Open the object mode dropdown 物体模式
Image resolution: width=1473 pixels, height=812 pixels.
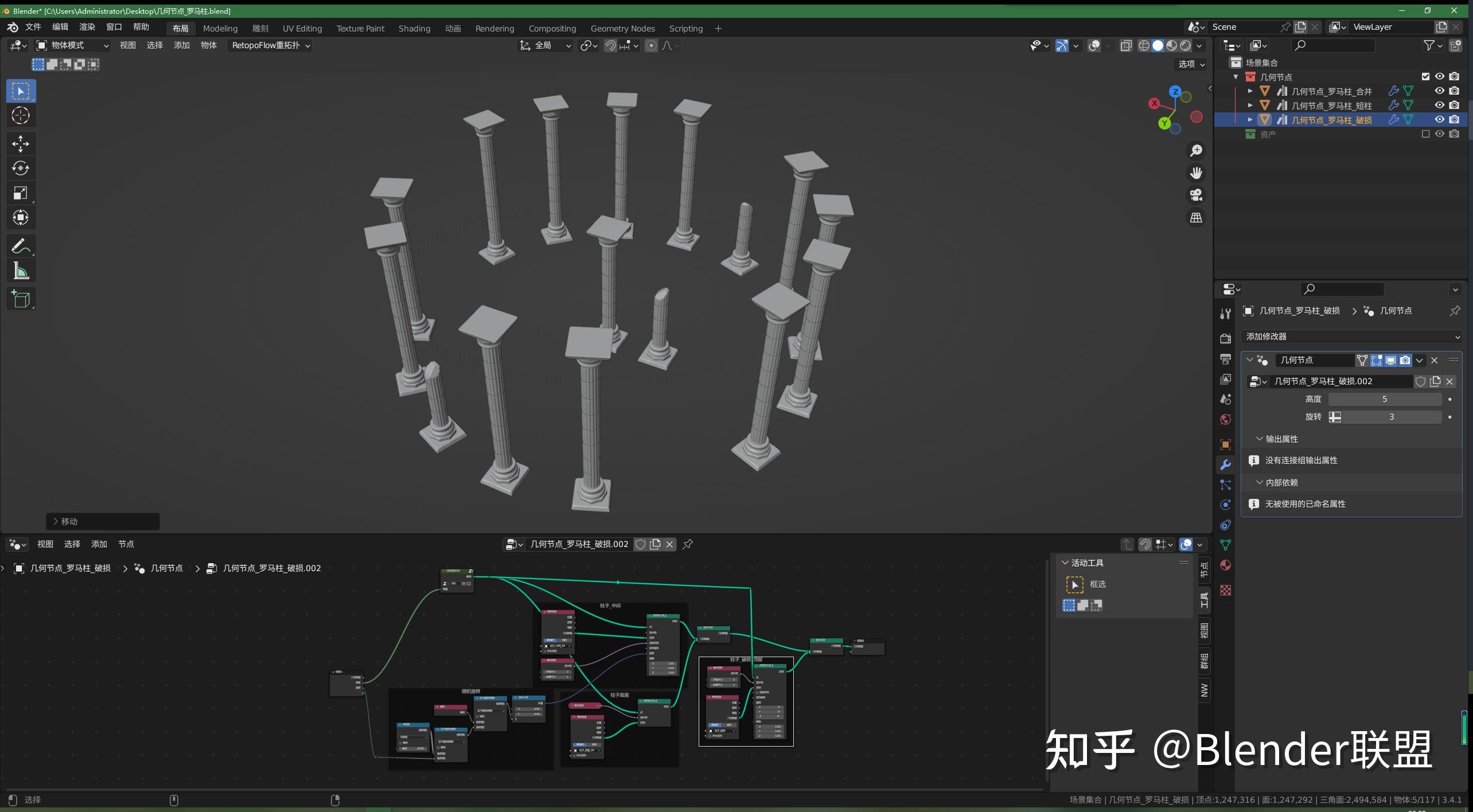click(72, 45)
